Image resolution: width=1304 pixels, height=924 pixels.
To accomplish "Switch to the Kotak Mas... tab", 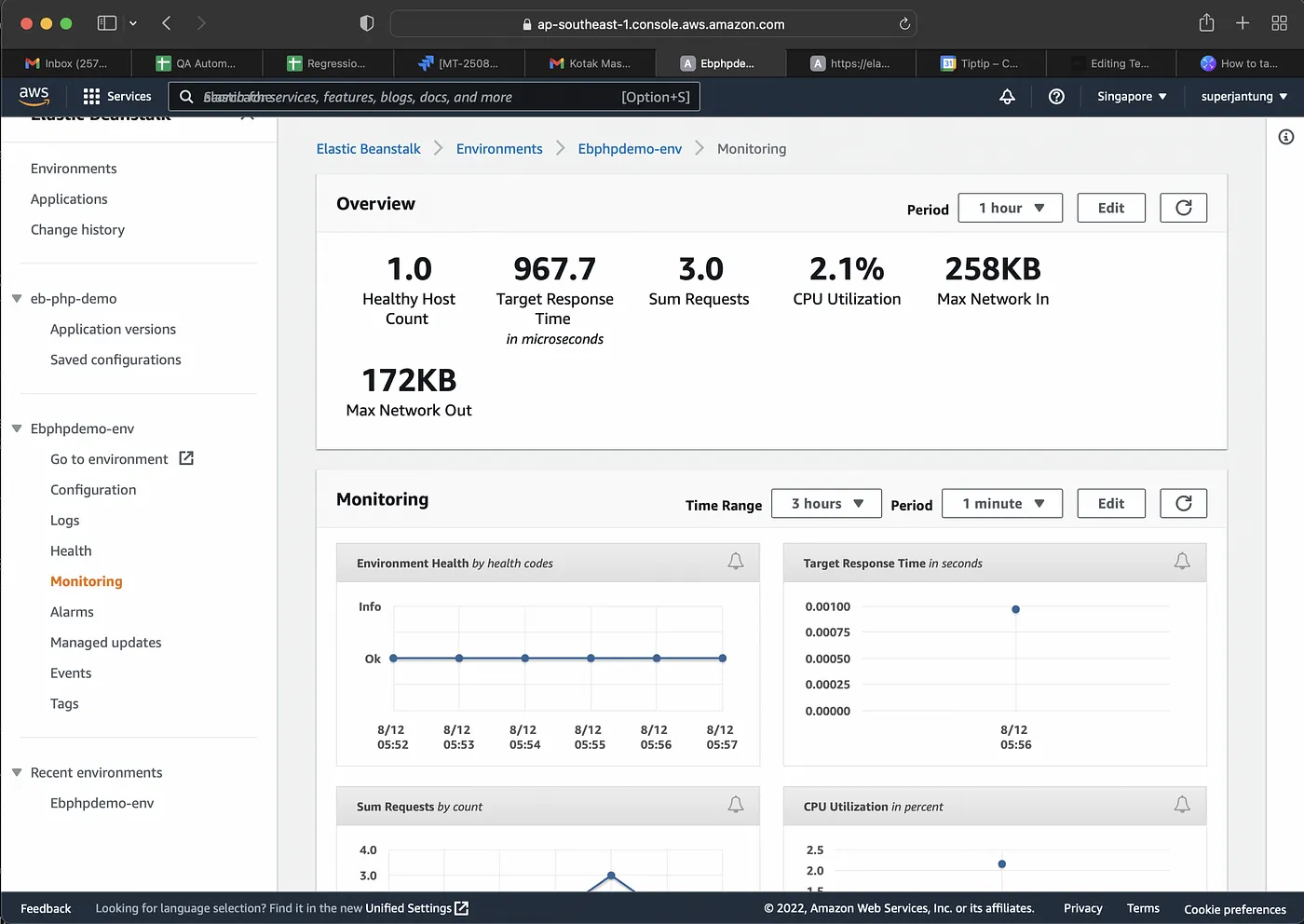I will [x=590, y=63].
